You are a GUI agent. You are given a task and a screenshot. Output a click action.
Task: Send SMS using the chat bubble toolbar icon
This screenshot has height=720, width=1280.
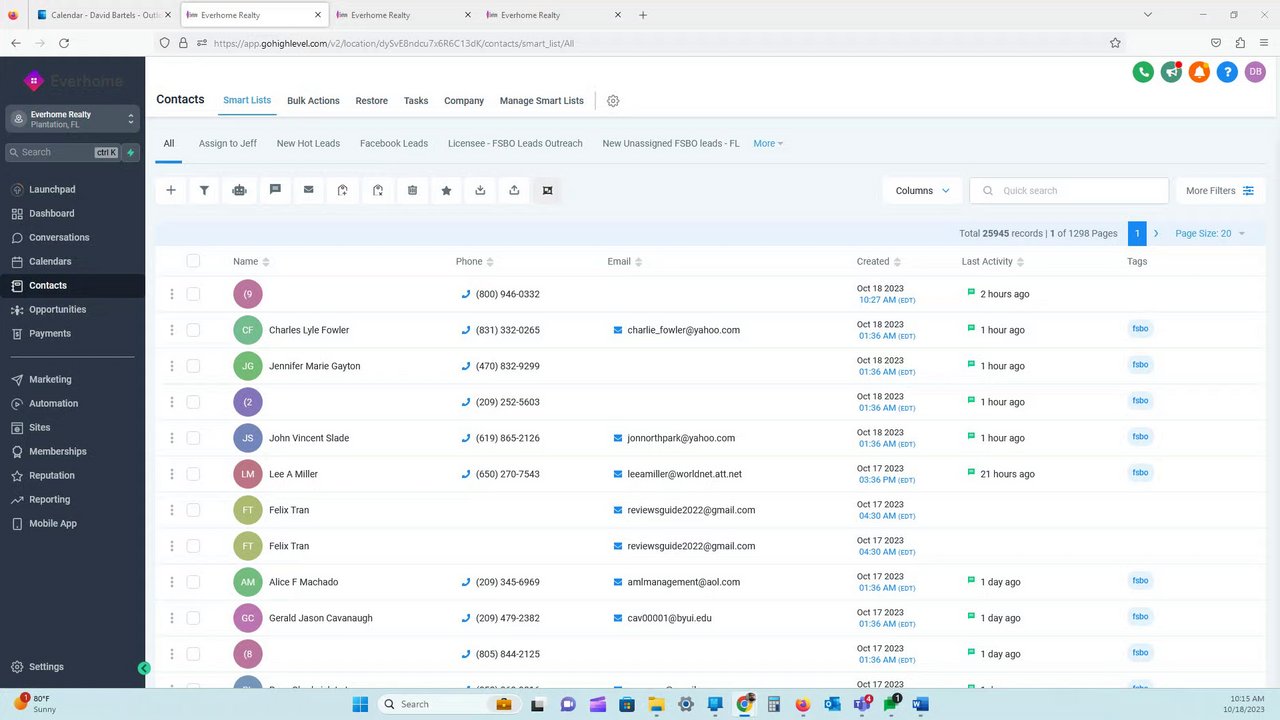pyautogui.click(x=275, y=190)
